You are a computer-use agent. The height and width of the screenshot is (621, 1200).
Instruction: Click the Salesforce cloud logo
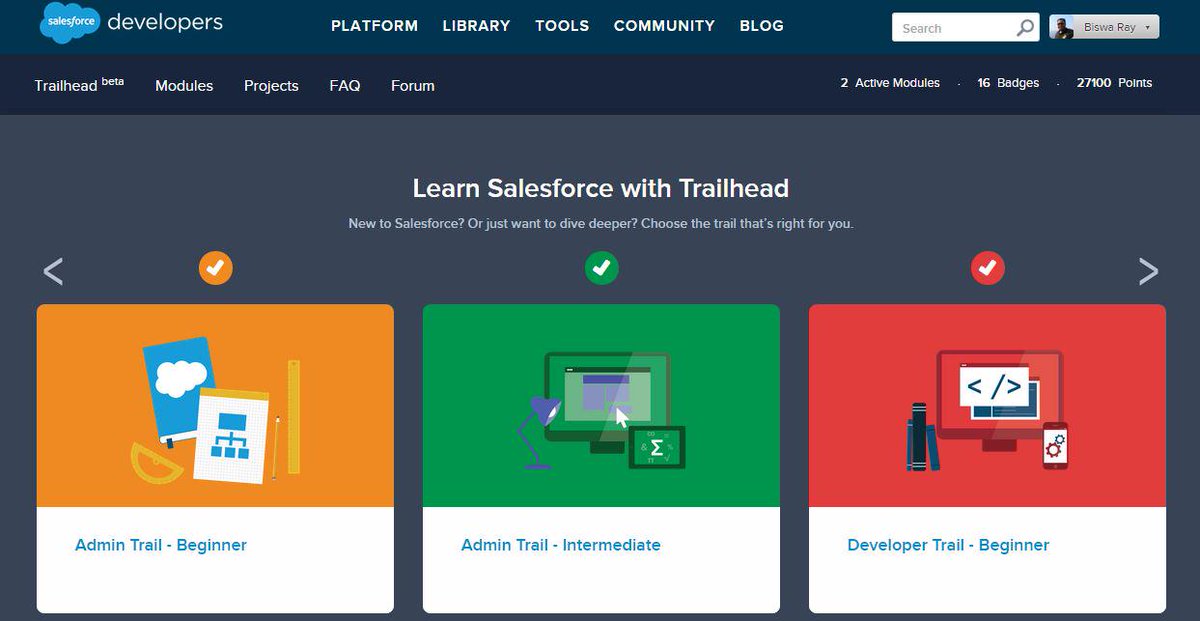pos(69,24)
